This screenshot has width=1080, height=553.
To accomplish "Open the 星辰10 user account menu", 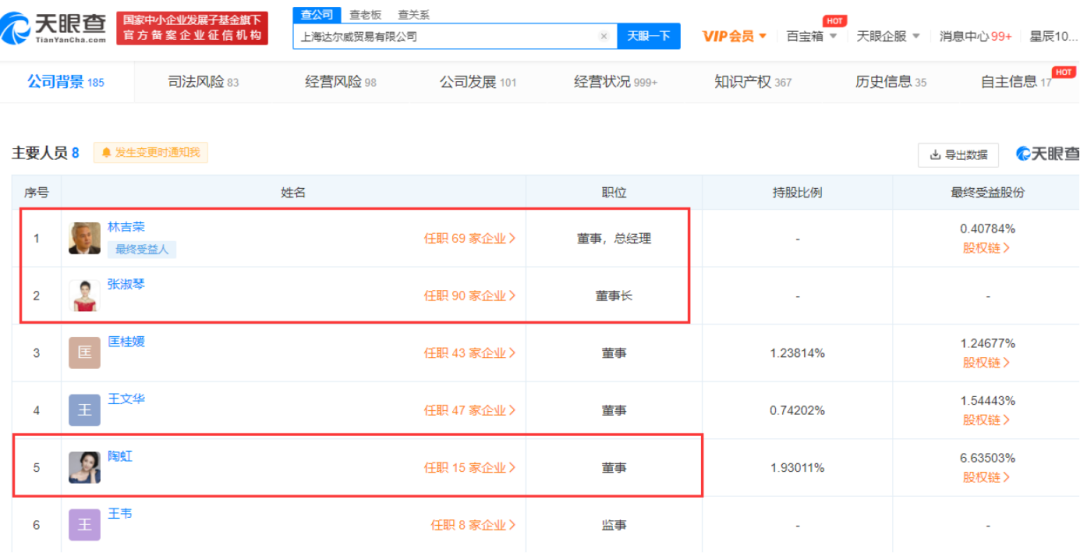I will [1054, 36].
